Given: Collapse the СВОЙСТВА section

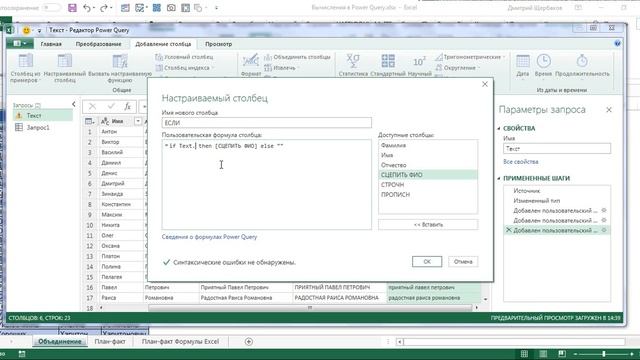Looking at the screenshot, I should (x=499, y=128).
